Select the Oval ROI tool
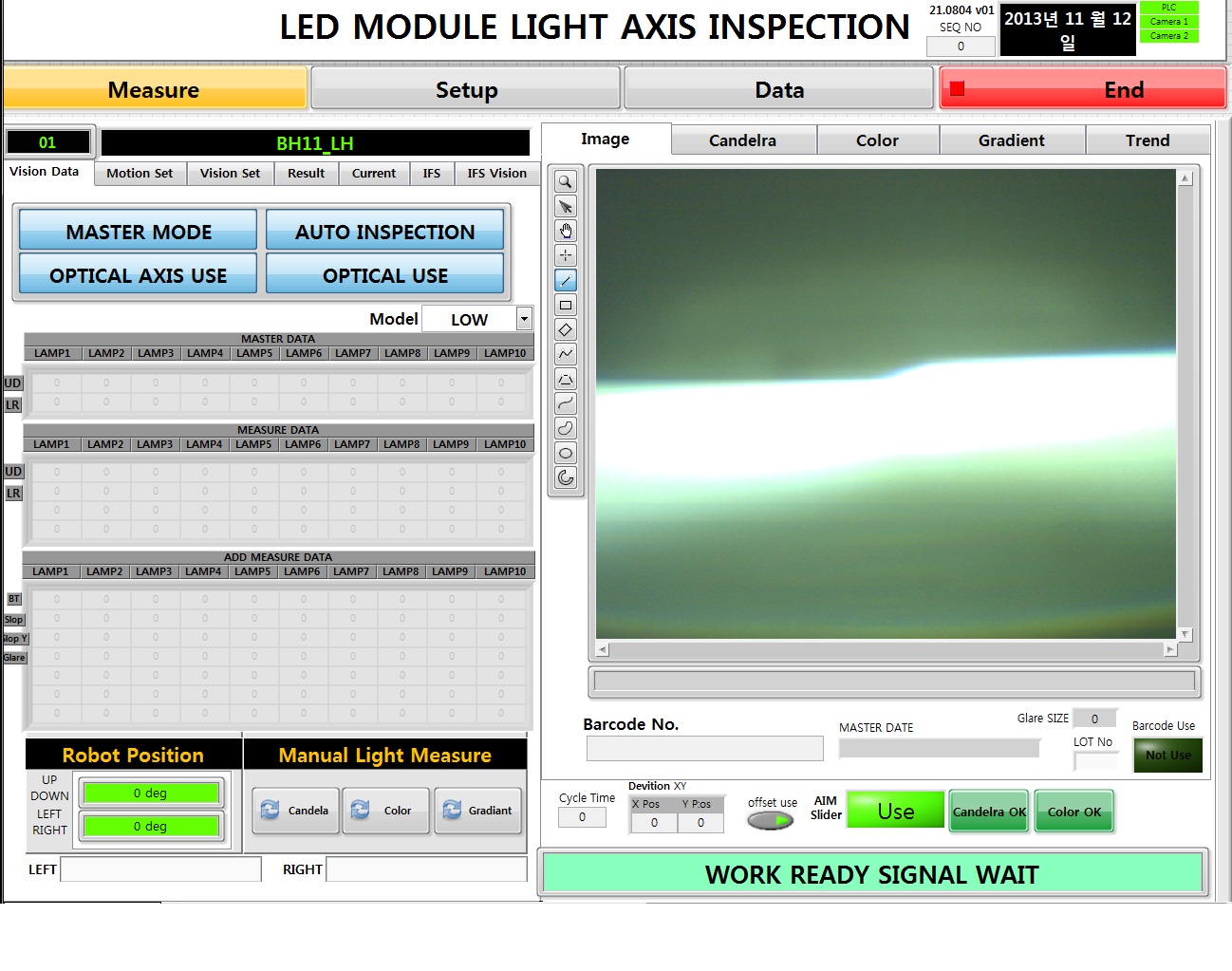The image size is (1232, 971). (x=566, y=454)
